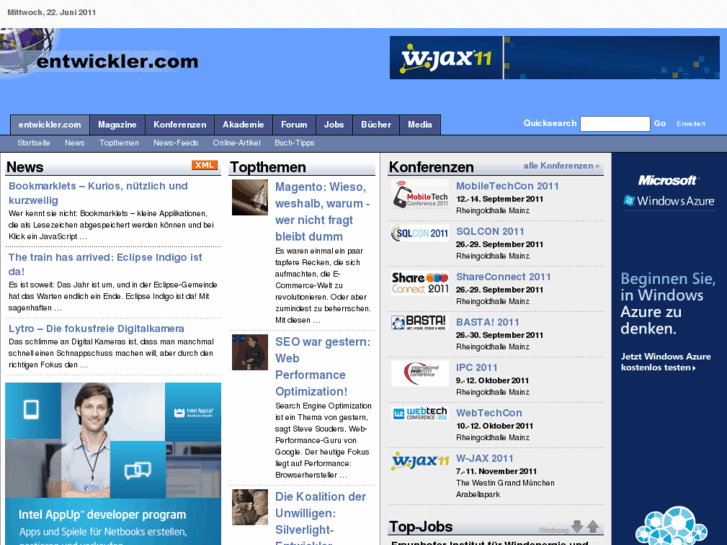
Task: Open the MobileTechCon 2011 link
Action: [507, 186]
